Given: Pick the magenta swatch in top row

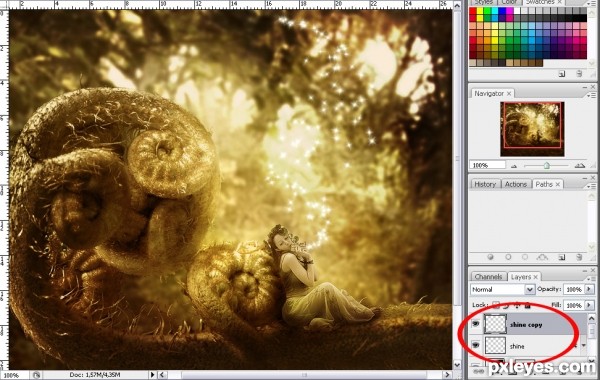Looking at the screenshot, I should coord(510,10).
